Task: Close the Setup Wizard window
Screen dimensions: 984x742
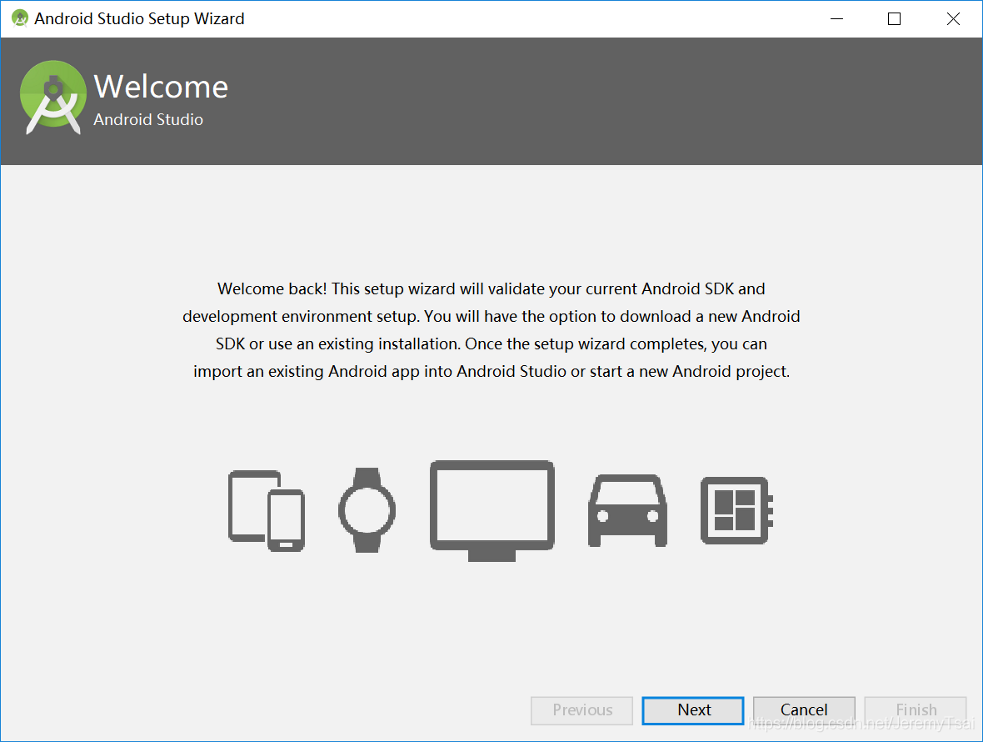Action: (953, 19)
